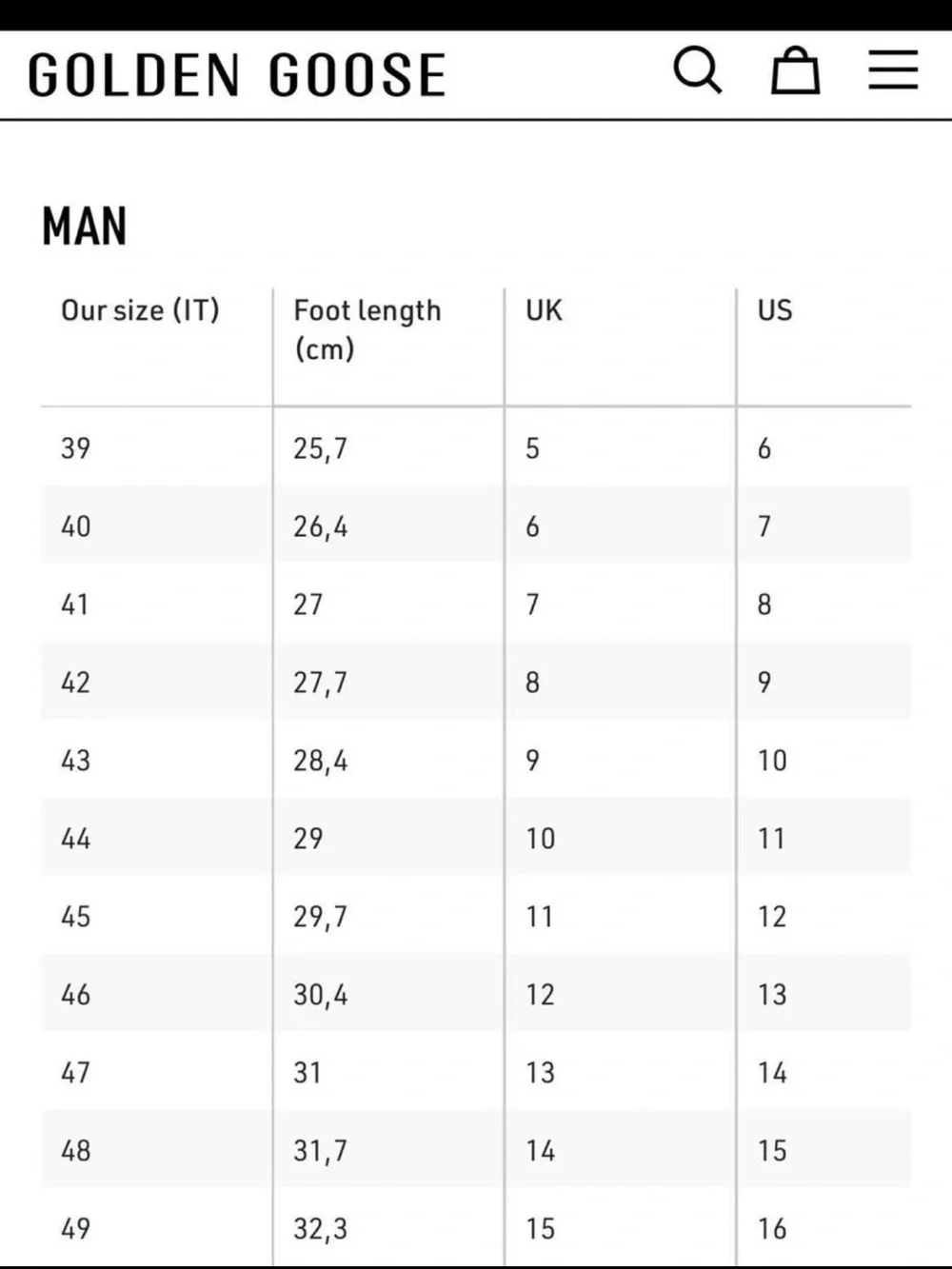Click the foot length 31 cell
This screenshot has width=952, height=1269.
pyautogui.click(x=388, y=1072)
